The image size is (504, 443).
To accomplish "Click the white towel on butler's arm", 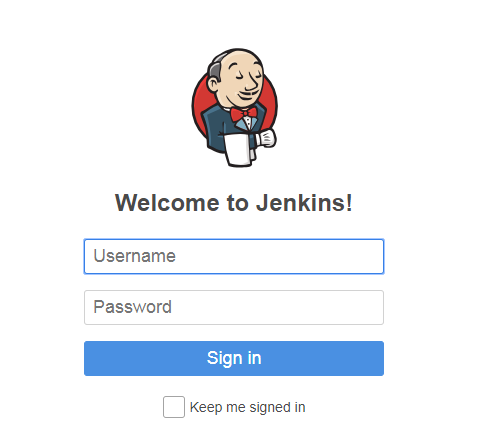I will click(x=239, y=149).
